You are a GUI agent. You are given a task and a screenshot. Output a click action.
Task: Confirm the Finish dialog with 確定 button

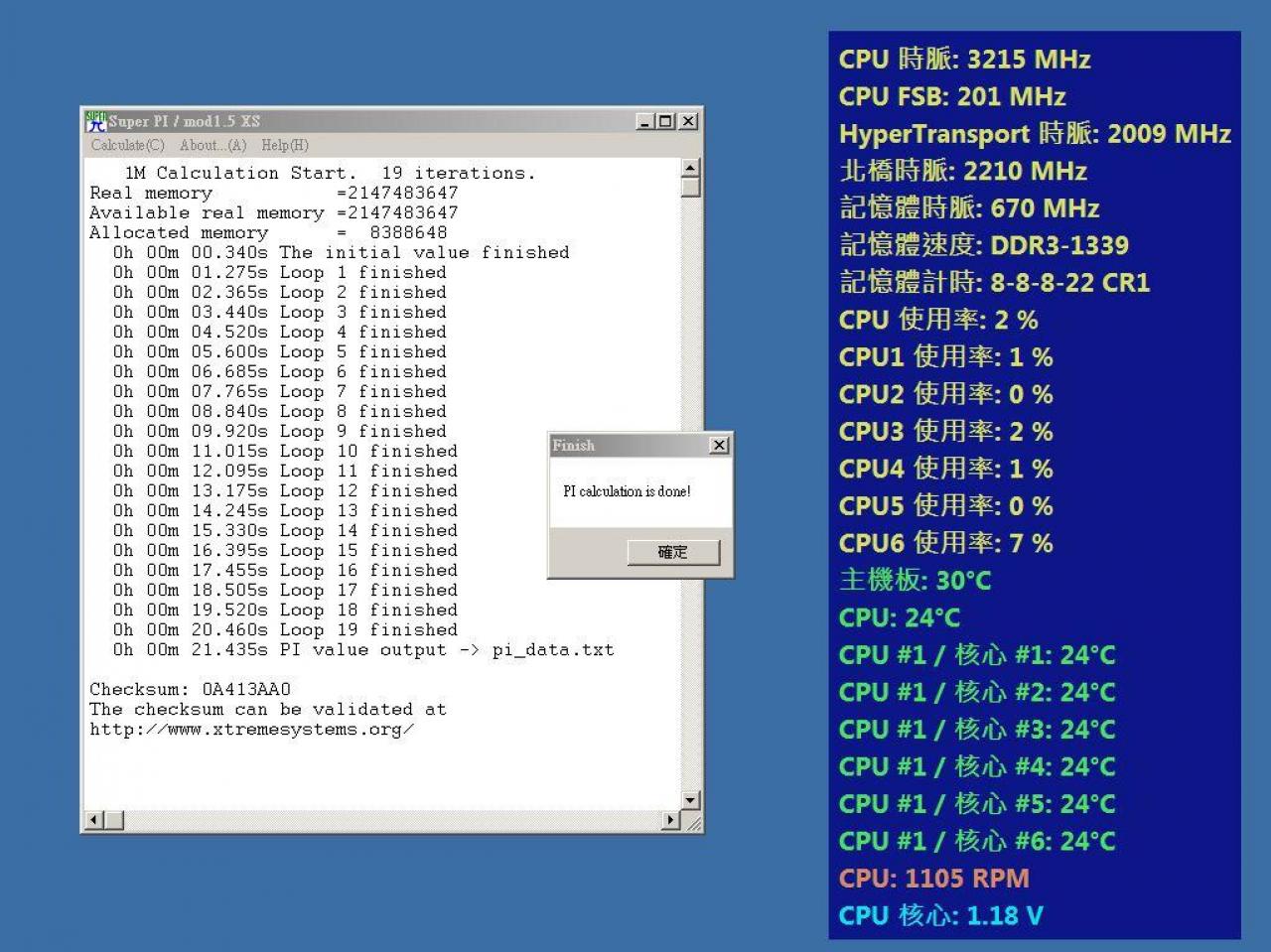[673, 552]
